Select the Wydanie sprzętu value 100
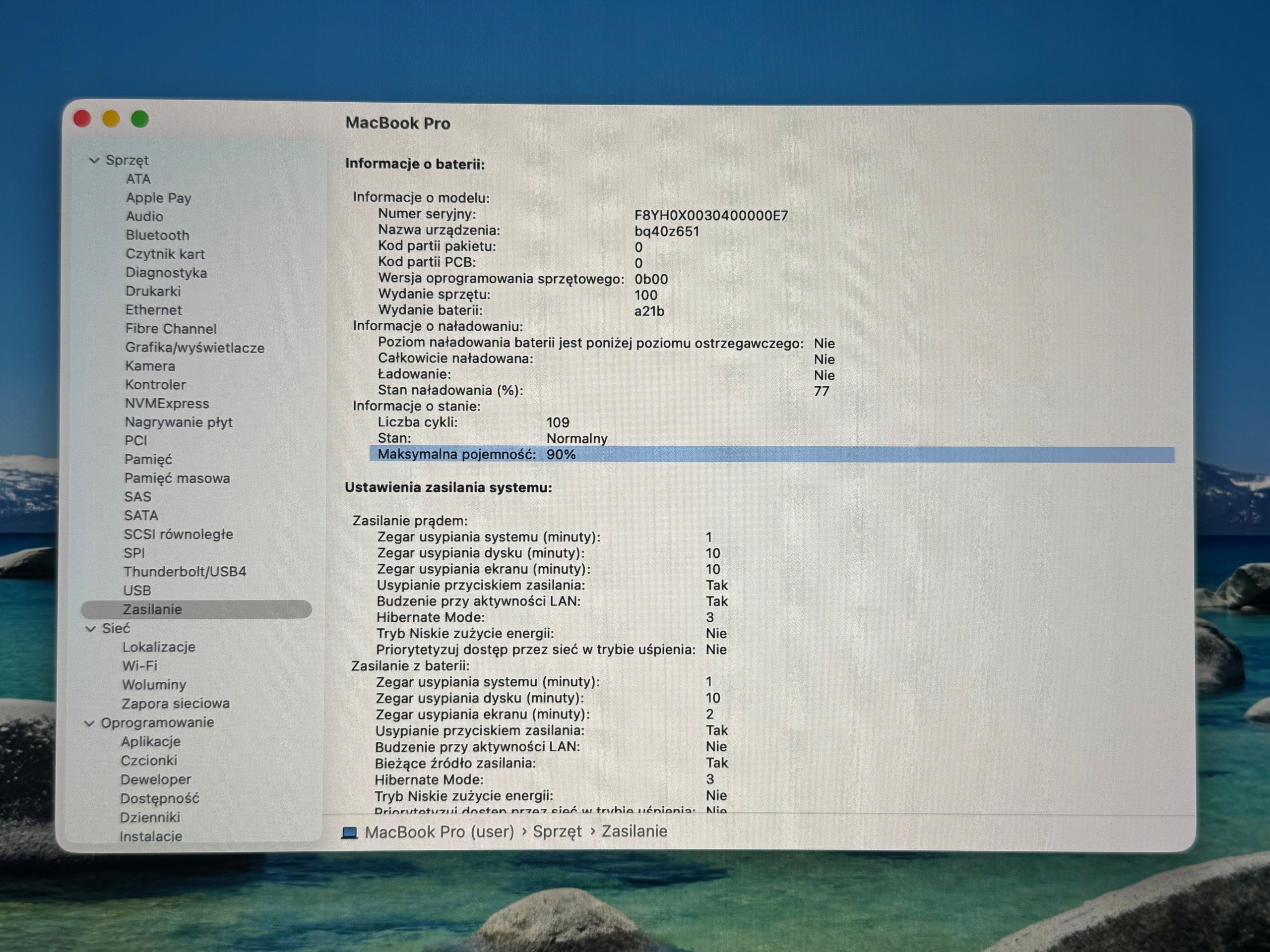Viewport: 1270px width, 952px height. [x=645, y=296]
